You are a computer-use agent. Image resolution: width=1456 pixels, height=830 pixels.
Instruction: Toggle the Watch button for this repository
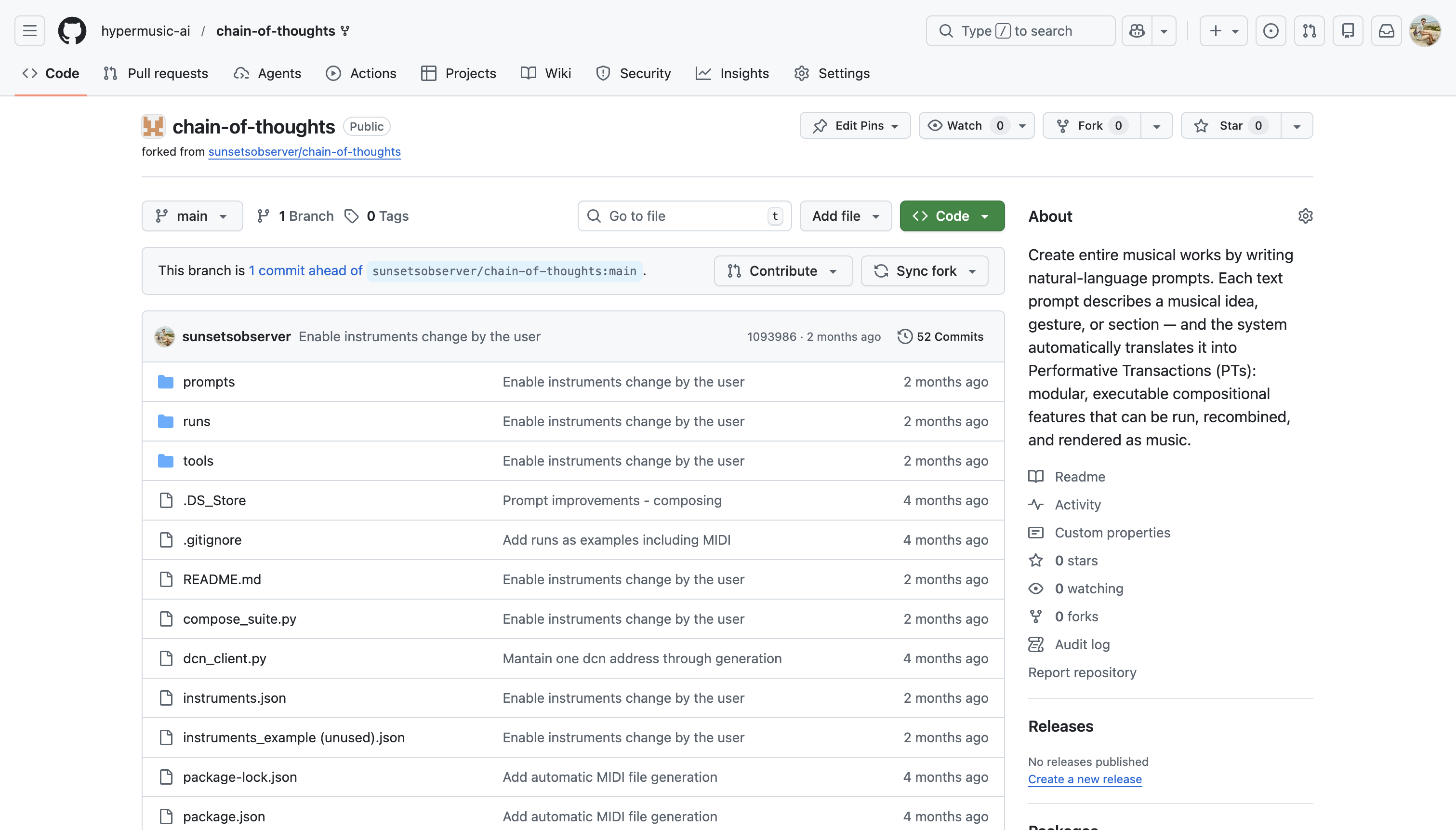[965, 125]
